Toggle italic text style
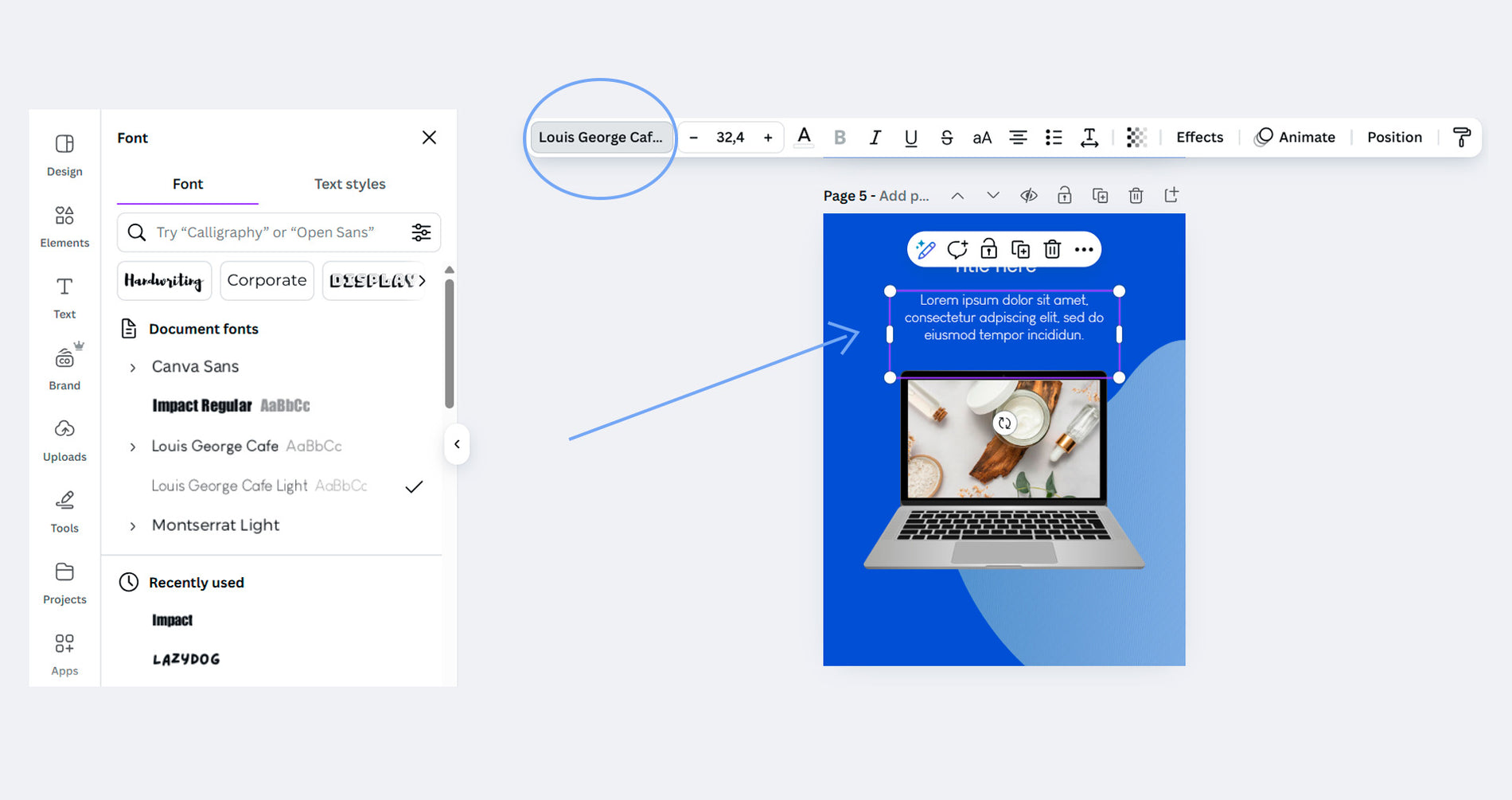This screenshot has height=800, width=1512. point(875,138)
